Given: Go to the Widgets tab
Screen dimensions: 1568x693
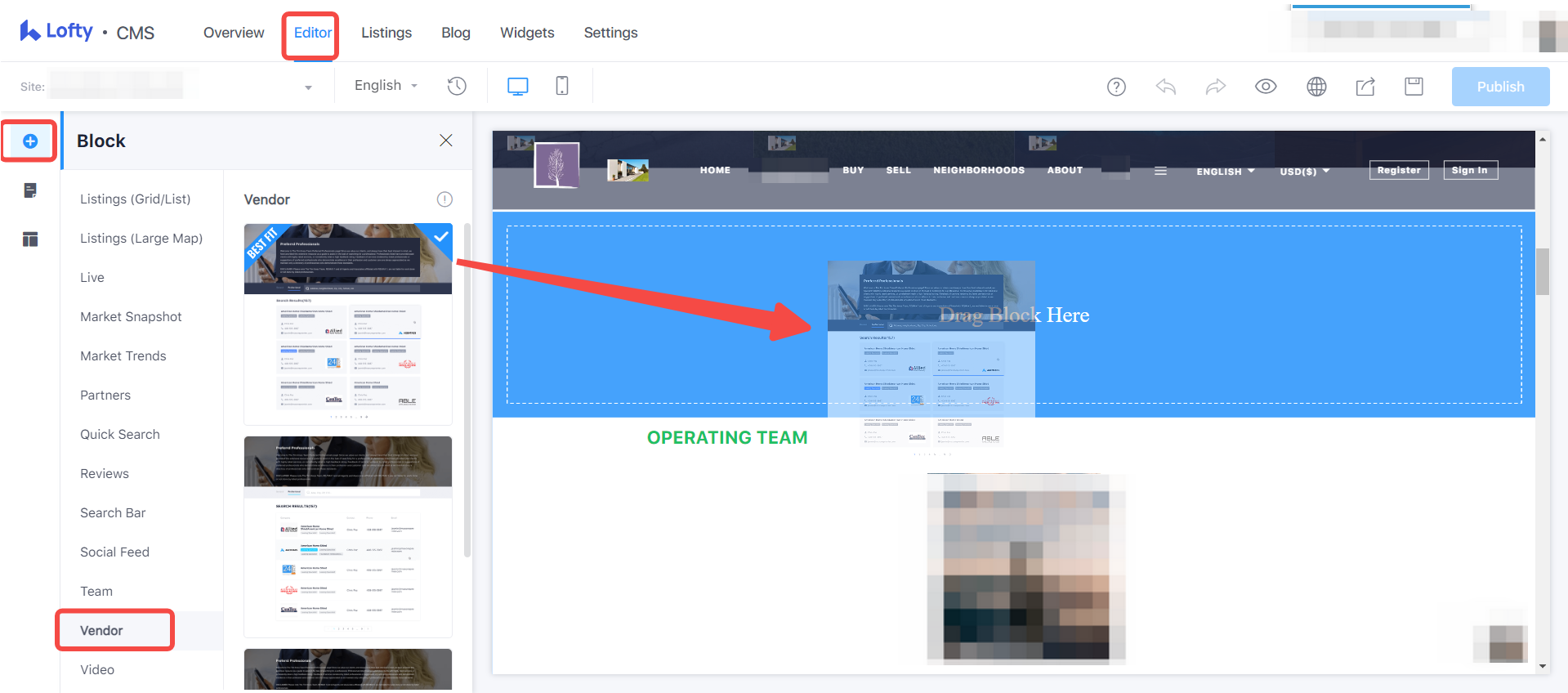Looking at the screenshot, I should point(527,33).
